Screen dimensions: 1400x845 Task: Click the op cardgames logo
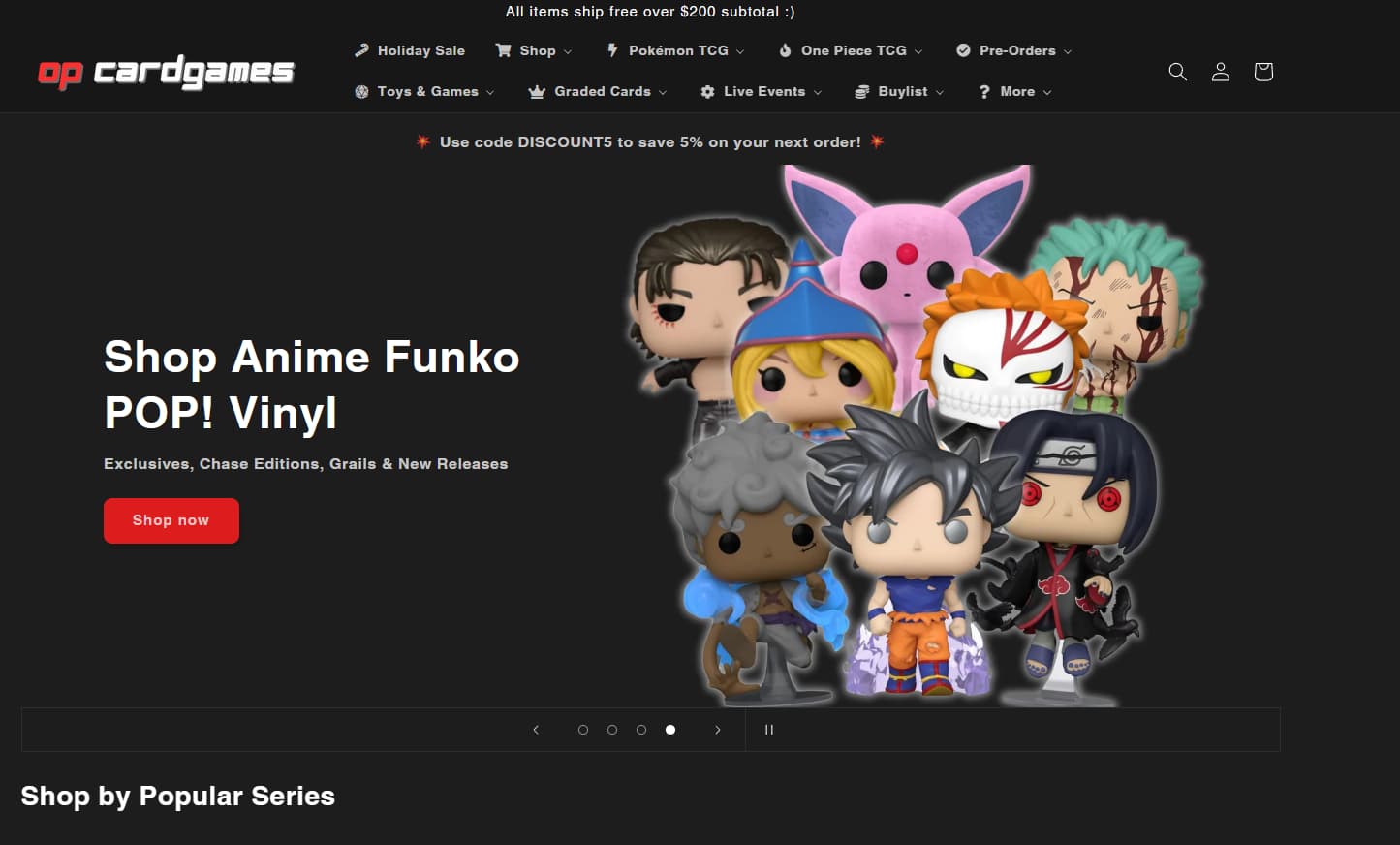tap(165, 71)
